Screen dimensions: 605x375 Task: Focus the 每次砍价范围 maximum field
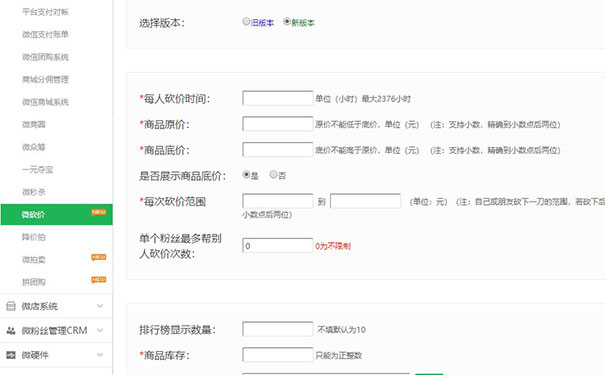[365, 201]
